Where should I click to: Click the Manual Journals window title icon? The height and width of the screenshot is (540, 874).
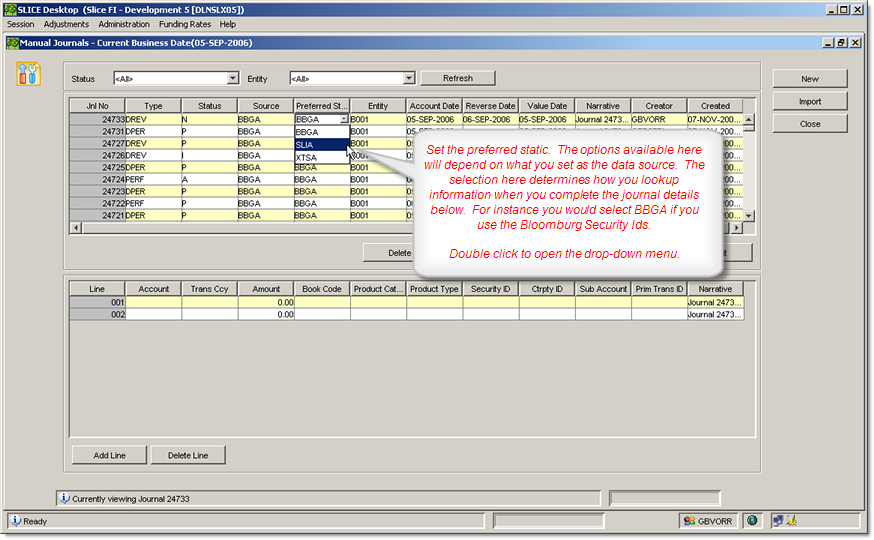(12, 43)
